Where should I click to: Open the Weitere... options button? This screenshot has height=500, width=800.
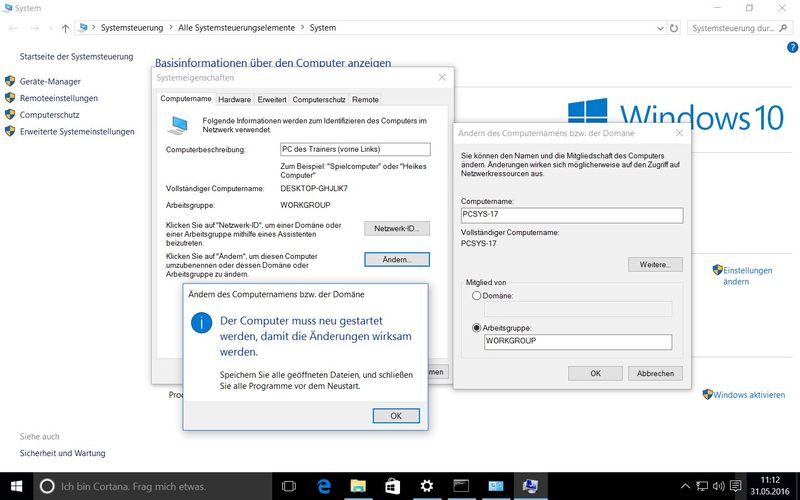point(655,265)
